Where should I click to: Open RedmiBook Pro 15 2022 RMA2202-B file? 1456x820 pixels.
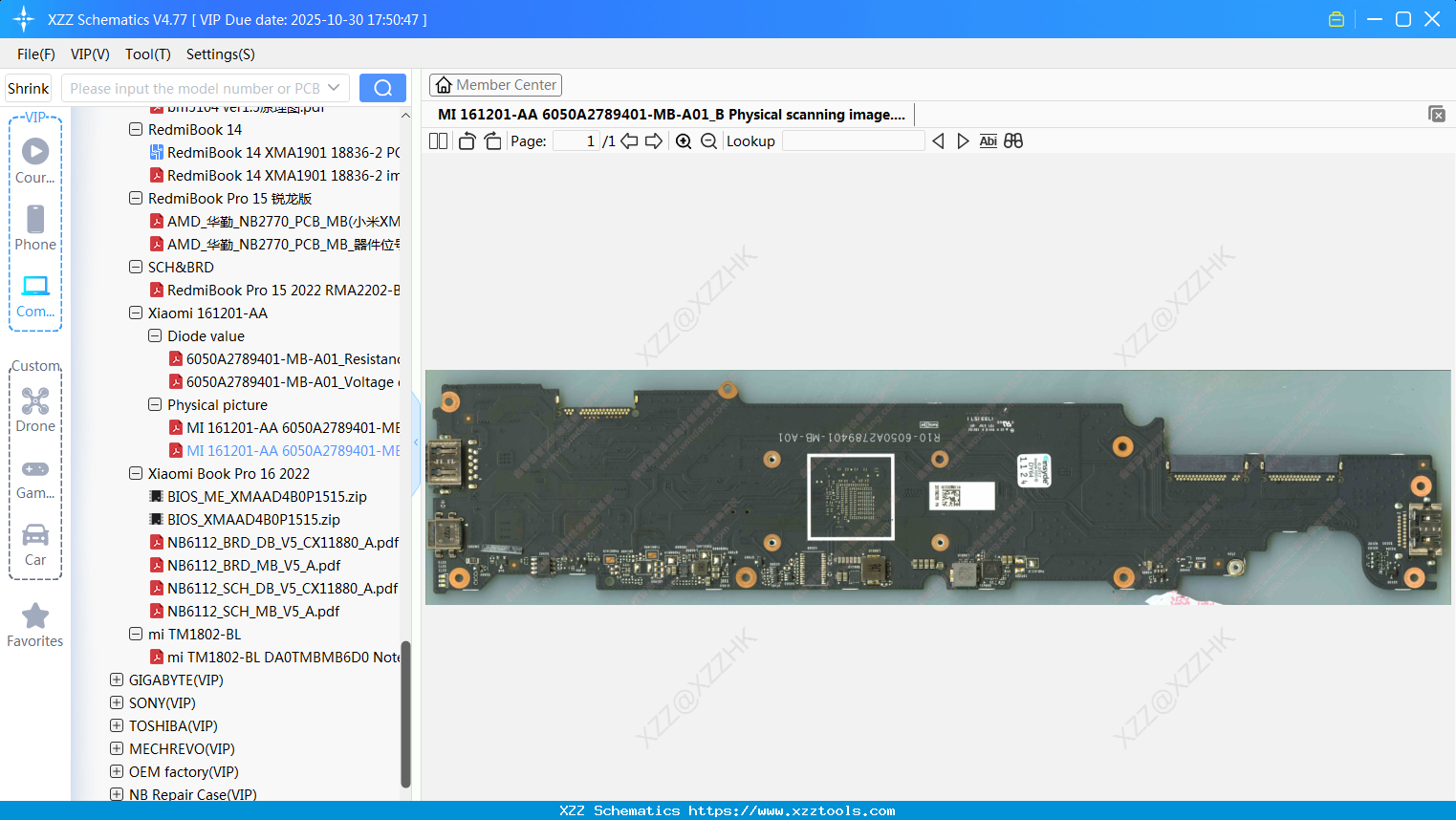(274, 291)
